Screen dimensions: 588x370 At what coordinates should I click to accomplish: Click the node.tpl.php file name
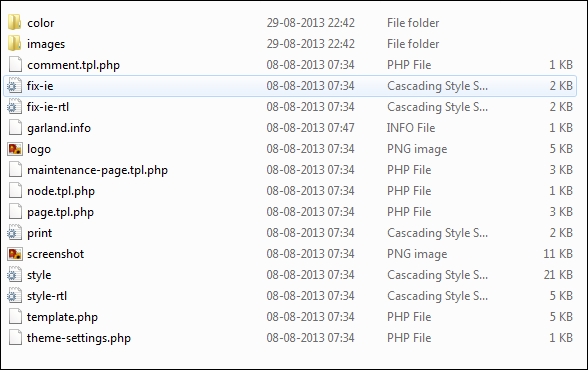pos(61,191)
